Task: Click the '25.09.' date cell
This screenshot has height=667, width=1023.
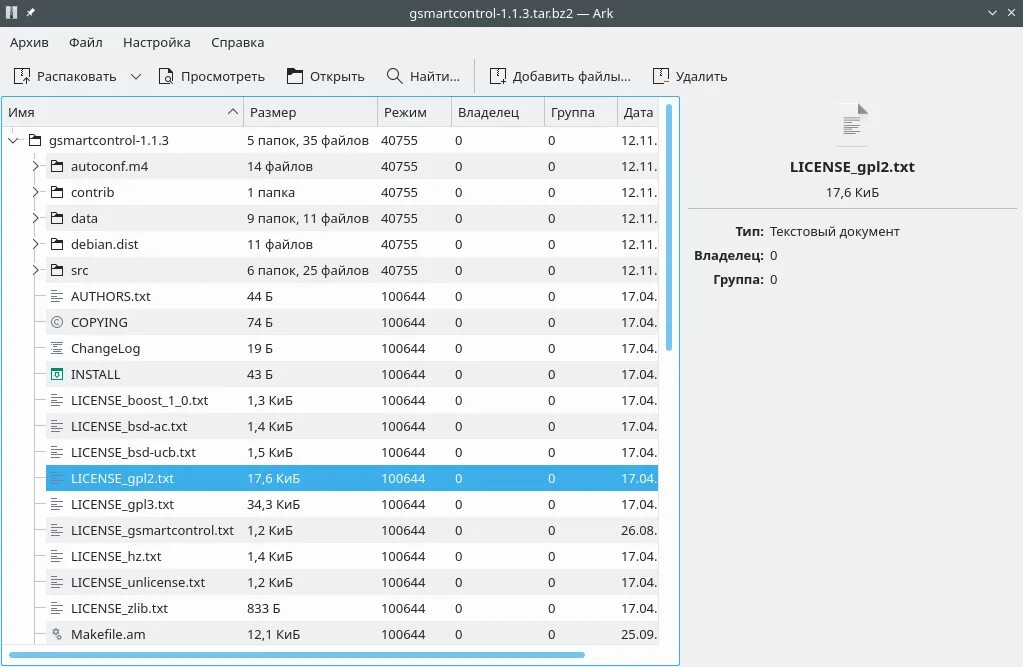Action: (639, 634)
